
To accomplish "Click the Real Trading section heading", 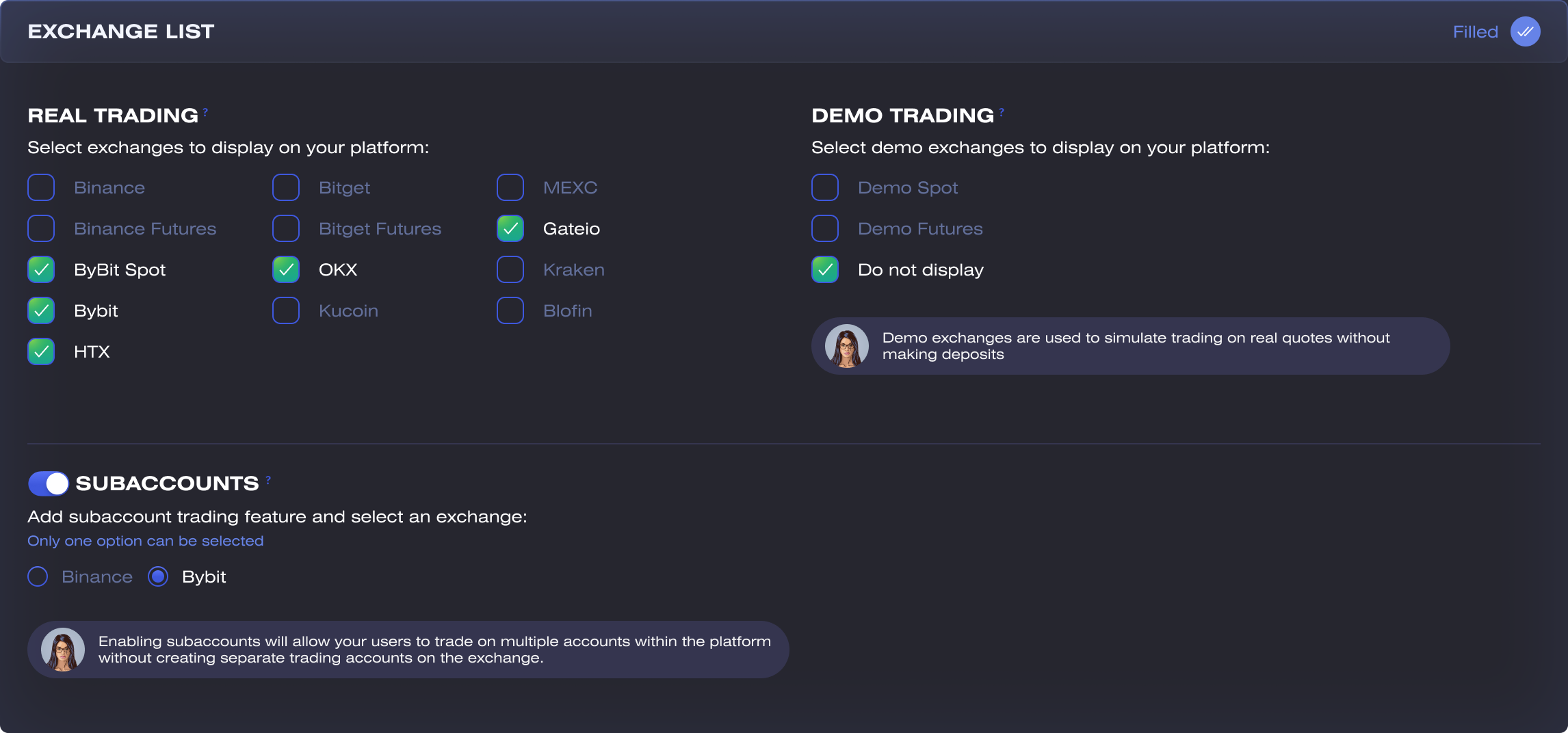I will (x=113, y=116).
